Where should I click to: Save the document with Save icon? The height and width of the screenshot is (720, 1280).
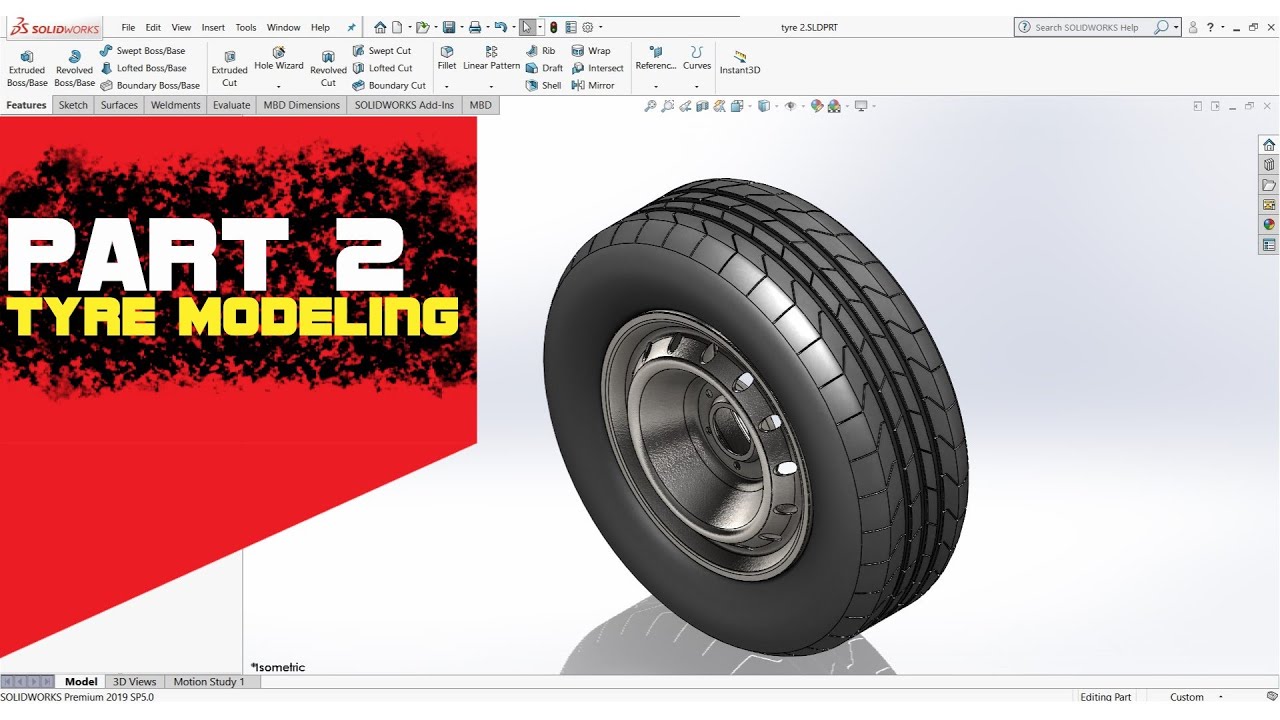[449, 27]
